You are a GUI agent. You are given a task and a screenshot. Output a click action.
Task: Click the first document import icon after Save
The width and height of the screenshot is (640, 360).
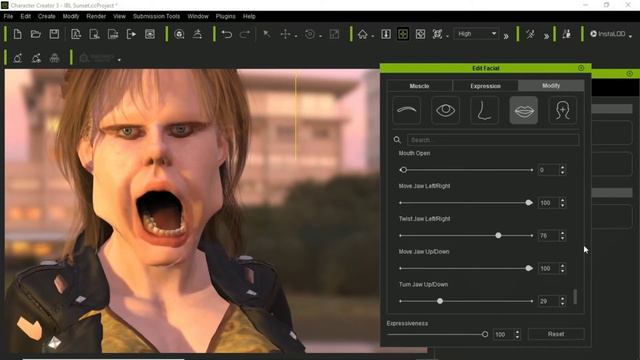(x=76, y=34)
